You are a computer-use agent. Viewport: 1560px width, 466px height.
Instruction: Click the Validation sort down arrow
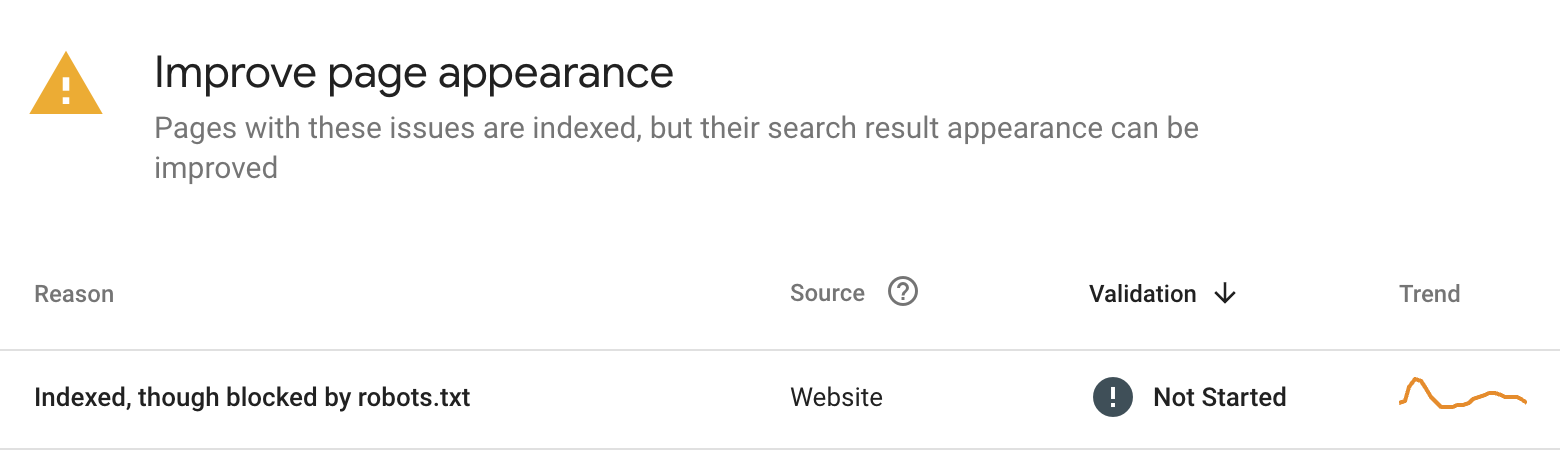[1225, 293]
